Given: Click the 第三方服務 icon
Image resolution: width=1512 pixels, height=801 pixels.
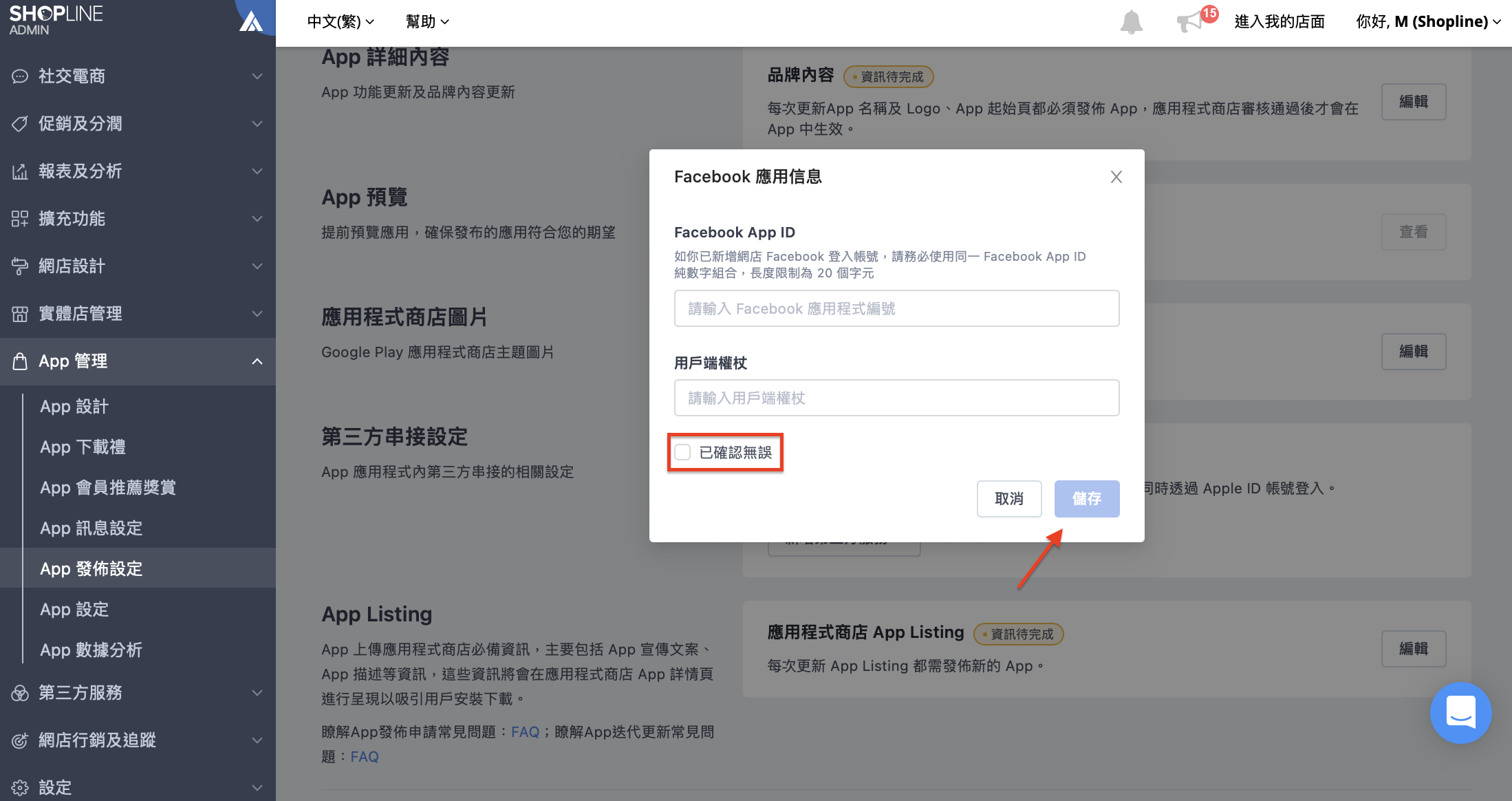Looking at the screenshot, I should [20, 693].
